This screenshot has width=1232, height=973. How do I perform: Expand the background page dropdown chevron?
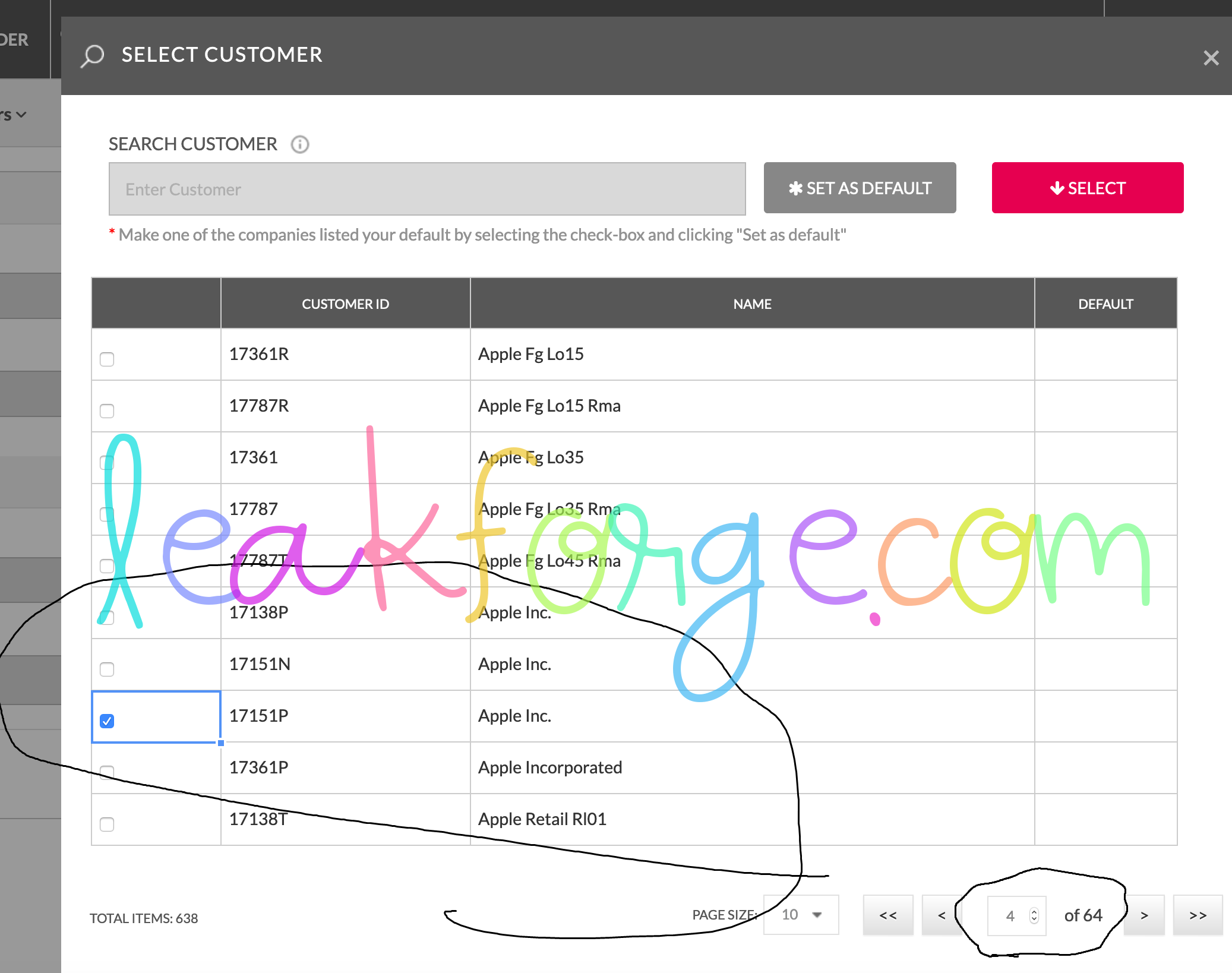tap(21, 115)
